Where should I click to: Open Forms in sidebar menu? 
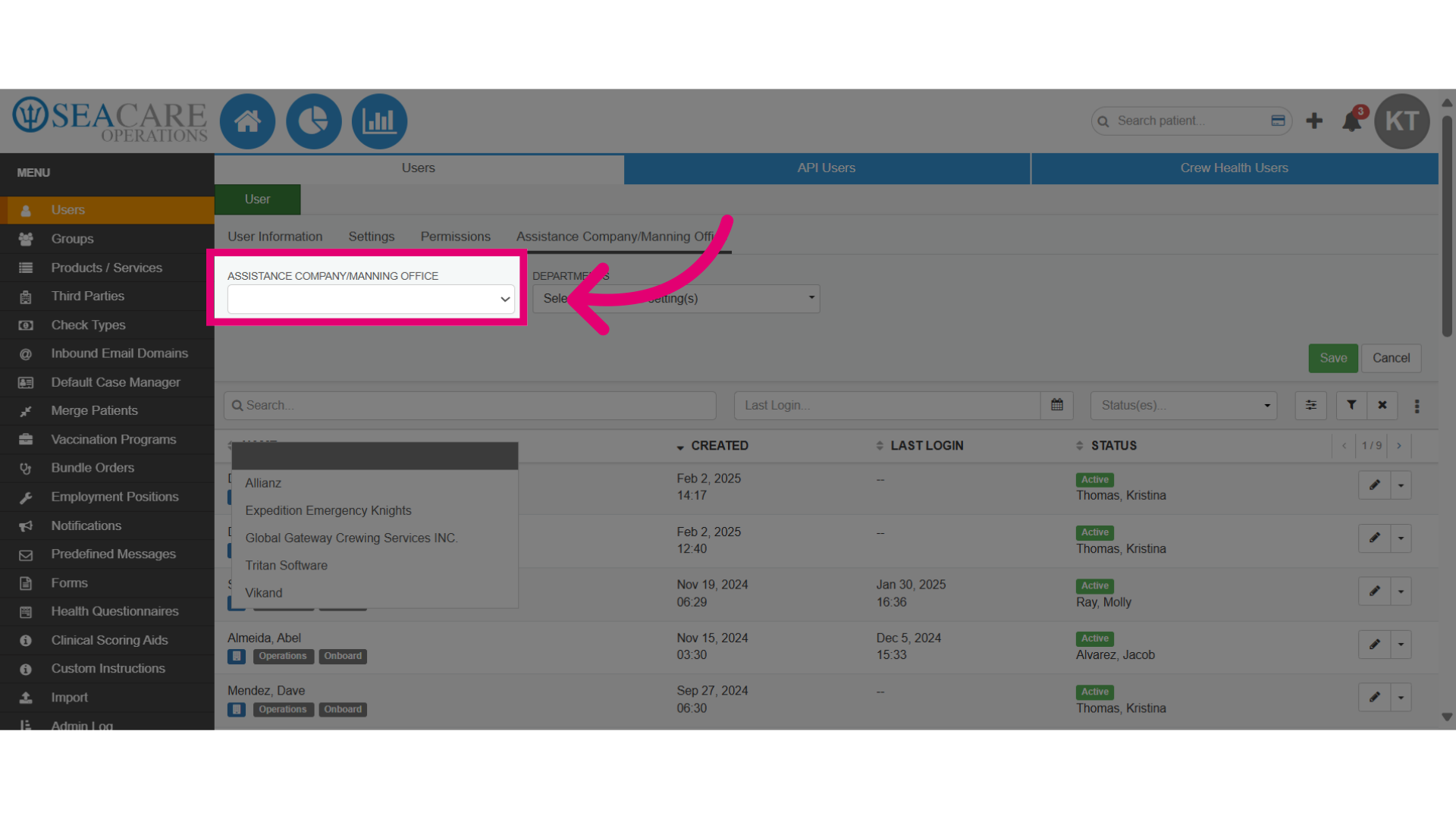point(107,583)
